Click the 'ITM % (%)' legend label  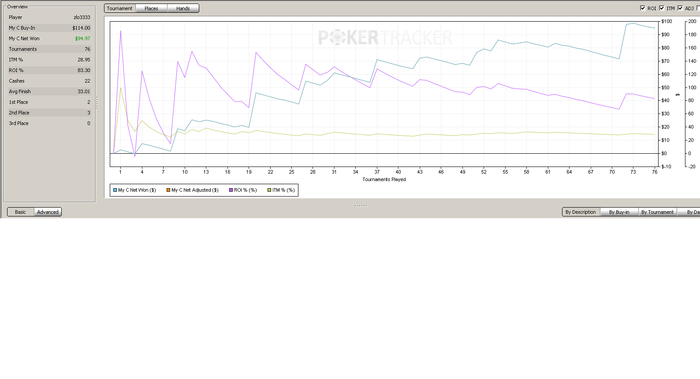click(283, 190)
